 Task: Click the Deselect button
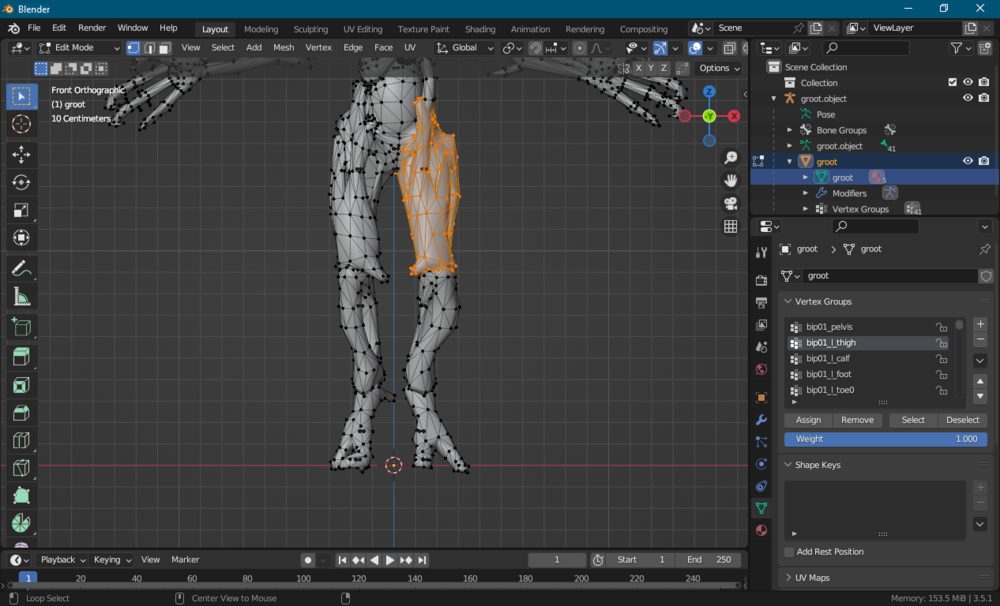click(962, 420)
